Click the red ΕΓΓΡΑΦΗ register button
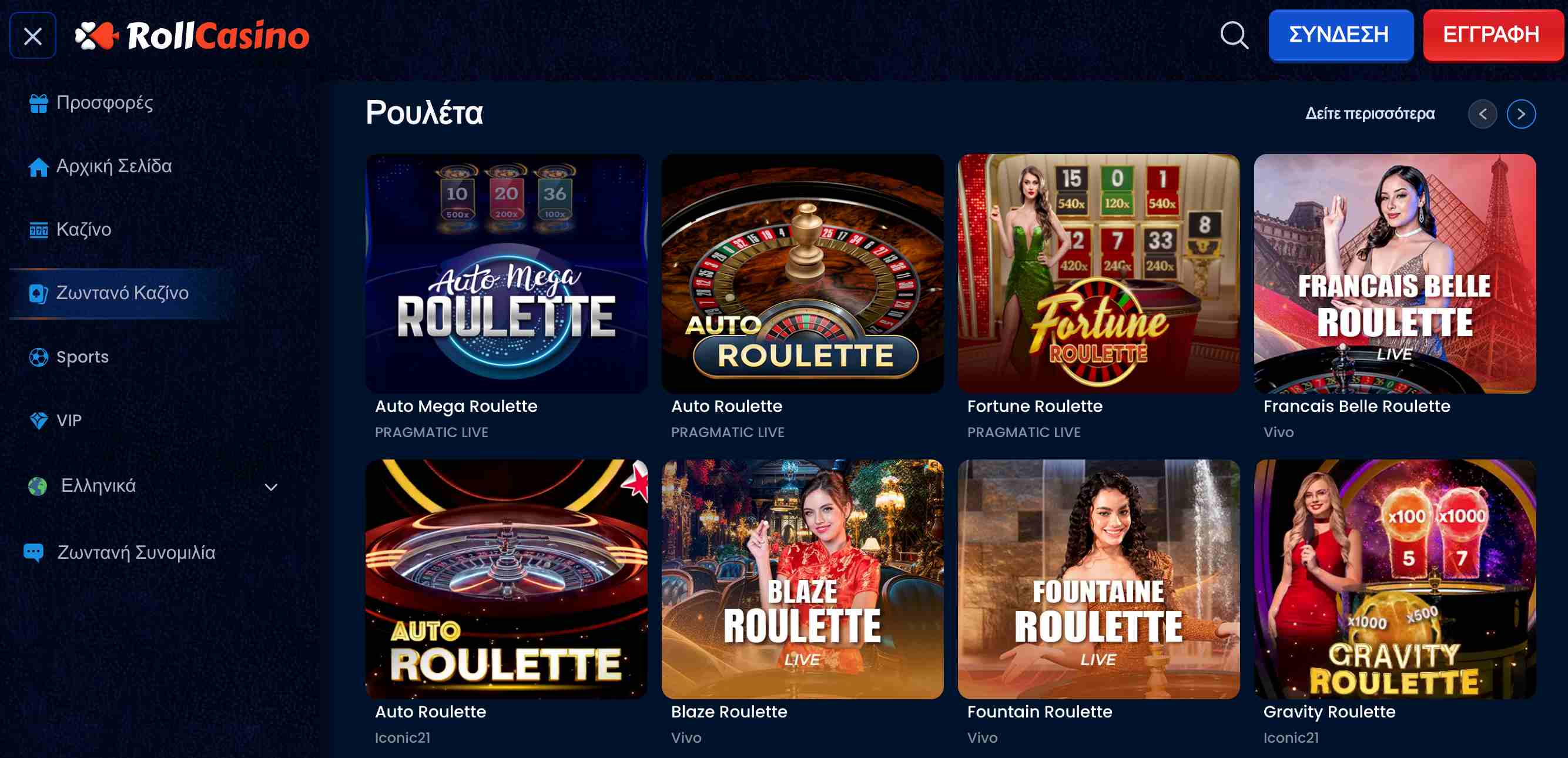This screenshot has width=1568, height=758. [1492, 35]
